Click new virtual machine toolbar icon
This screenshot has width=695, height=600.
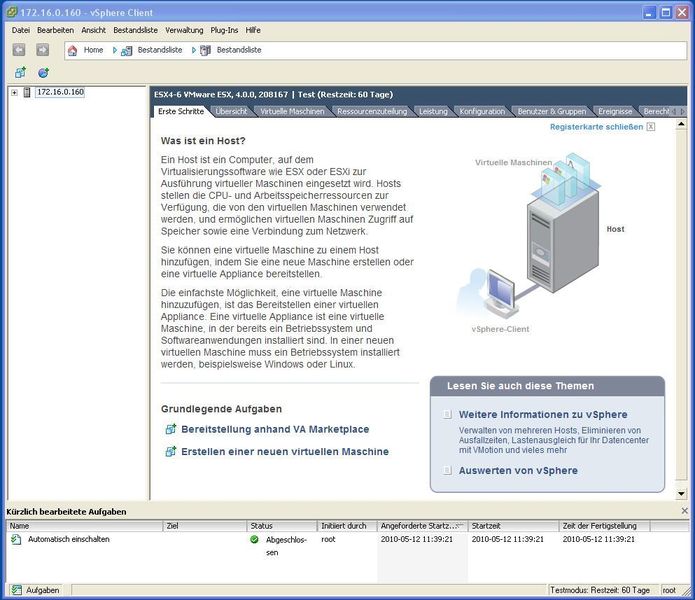click(x=20, y=72)
